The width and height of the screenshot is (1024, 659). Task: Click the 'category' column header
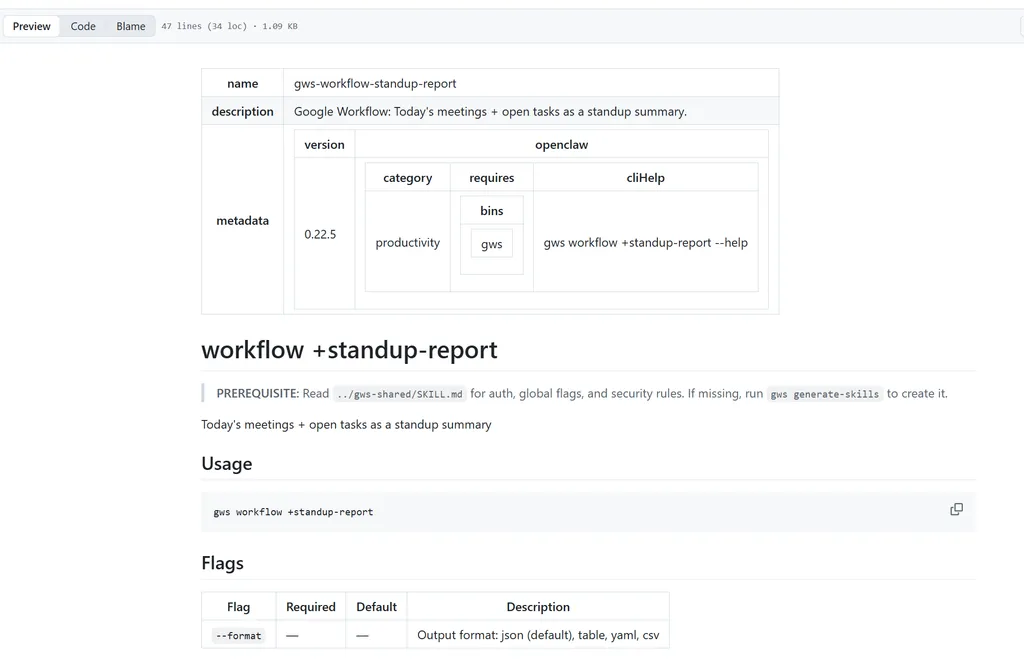[x=408, y=178]
